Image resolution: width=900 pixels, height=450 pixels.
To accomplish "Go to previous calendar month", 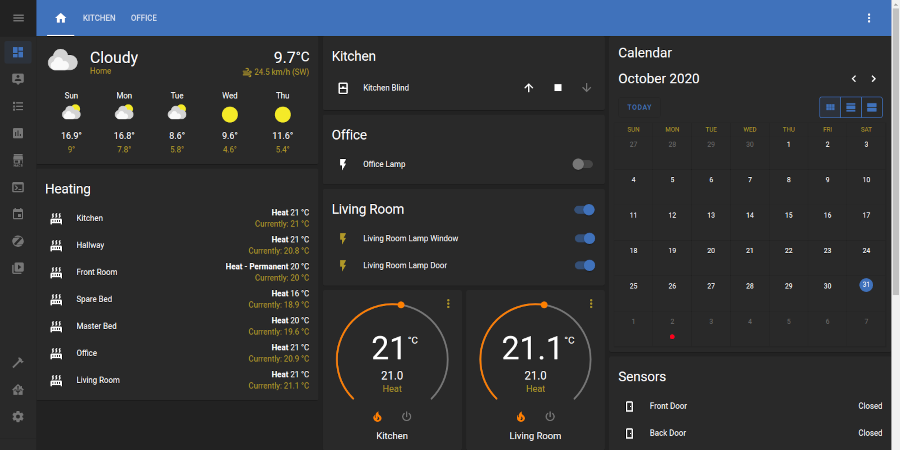I will tap(853, 79).
